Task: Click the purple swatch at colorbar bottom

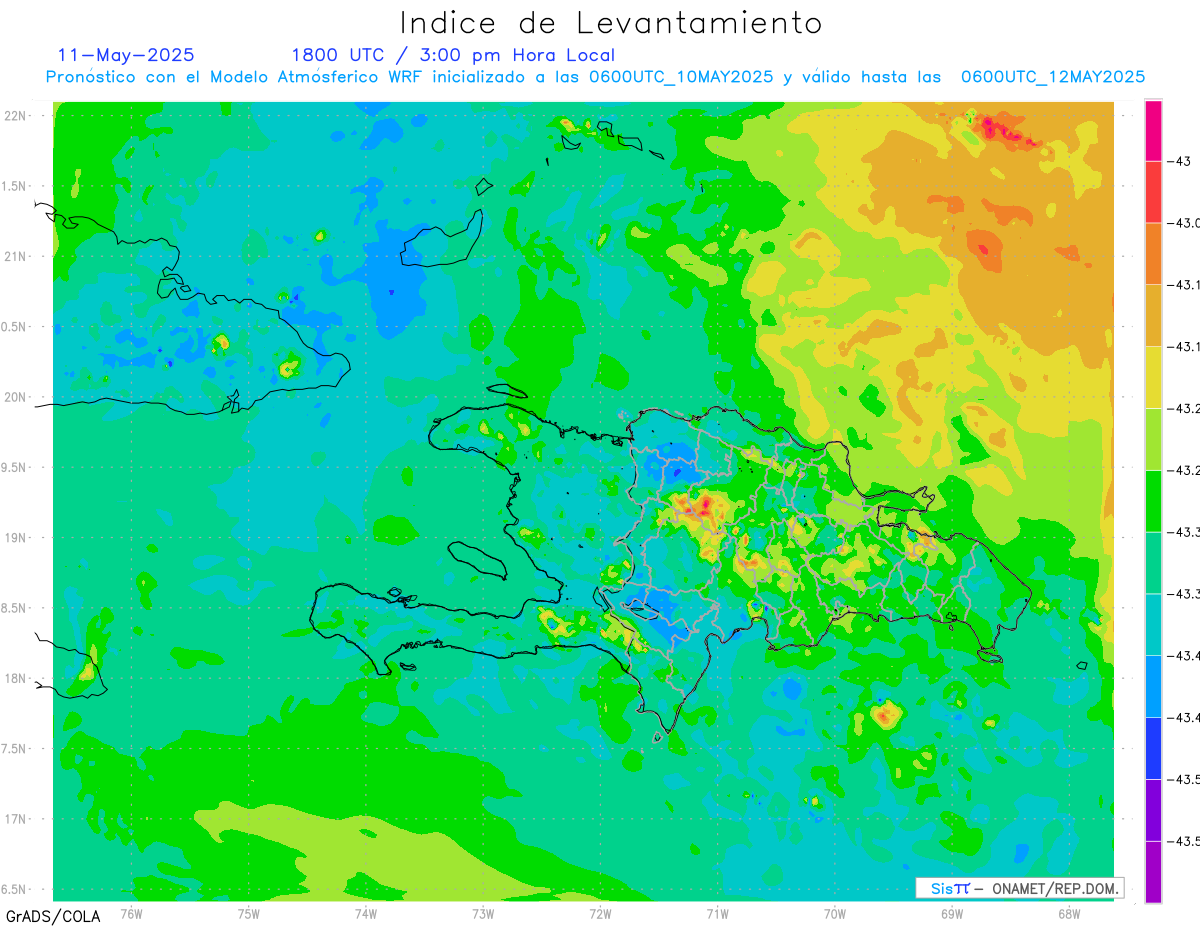Action: [1153, 872]
